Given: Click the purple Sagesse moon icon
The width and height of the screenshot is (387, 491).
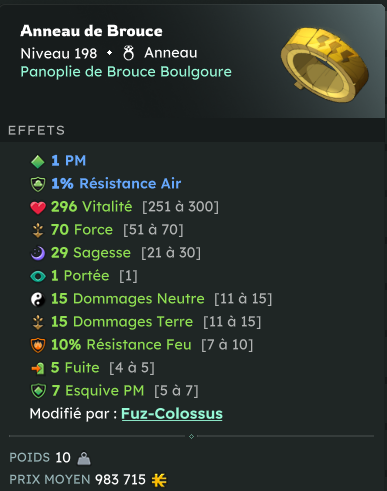Looking at the screenshot, I should pos(38,253).
